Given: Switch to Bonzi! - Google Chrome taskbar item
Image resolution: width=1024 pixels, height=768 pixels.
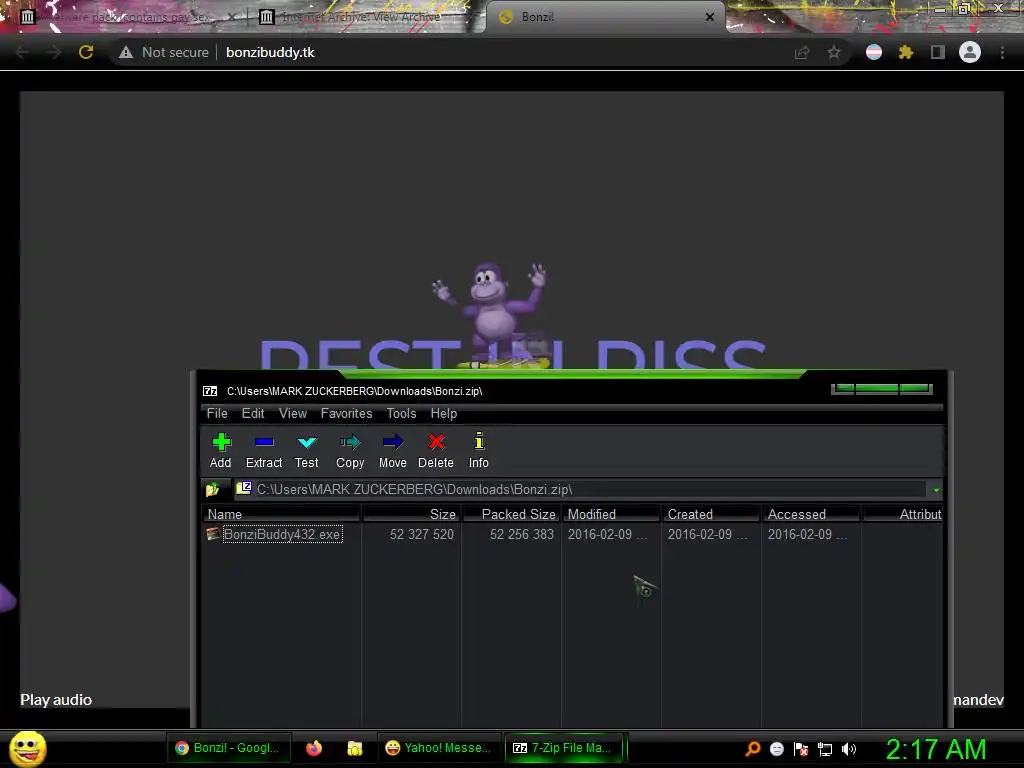Looking at the screenshot, I should coord(227,748).
